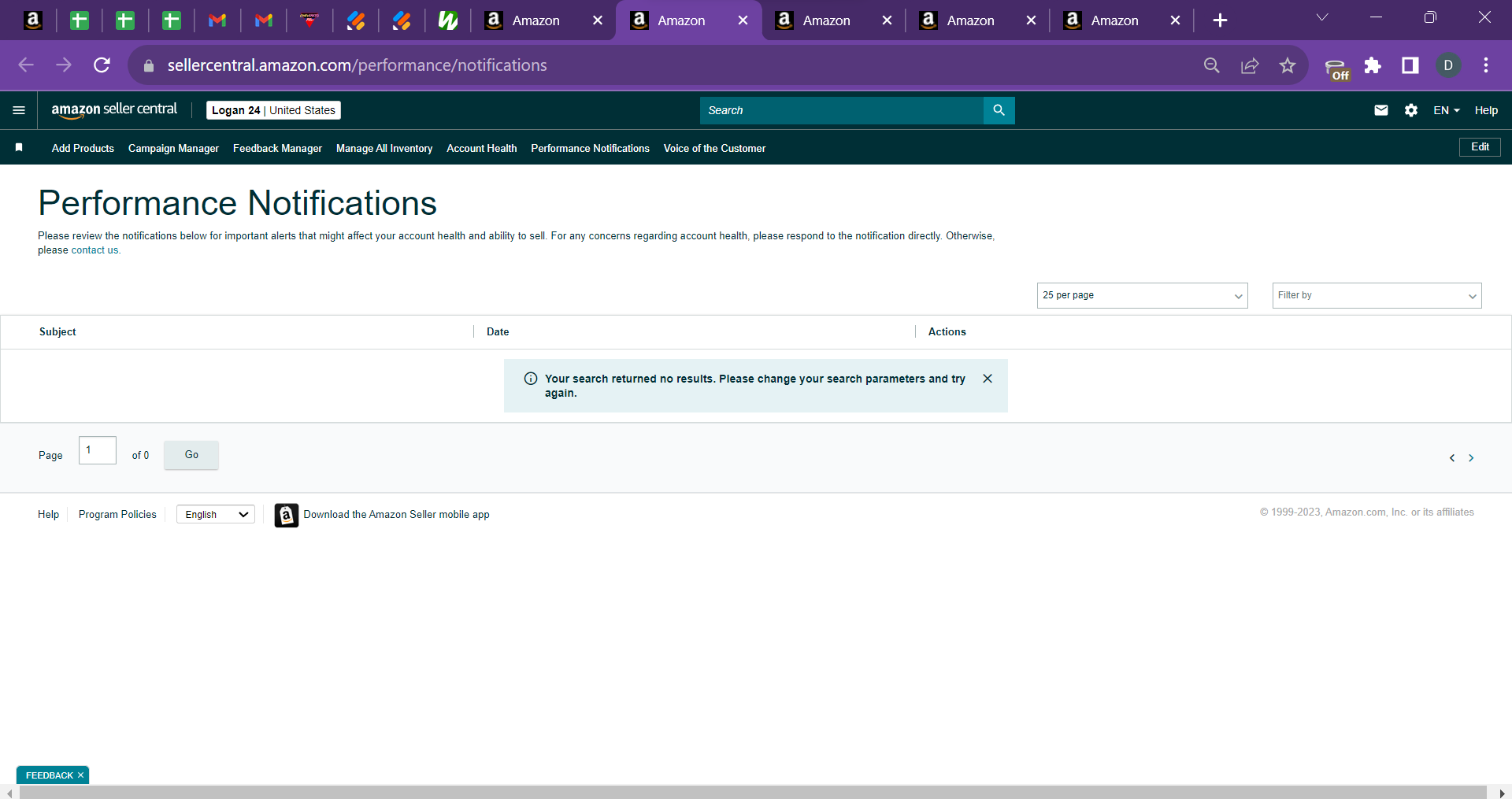
Task: Click the Subject column header
Action: 57,331
